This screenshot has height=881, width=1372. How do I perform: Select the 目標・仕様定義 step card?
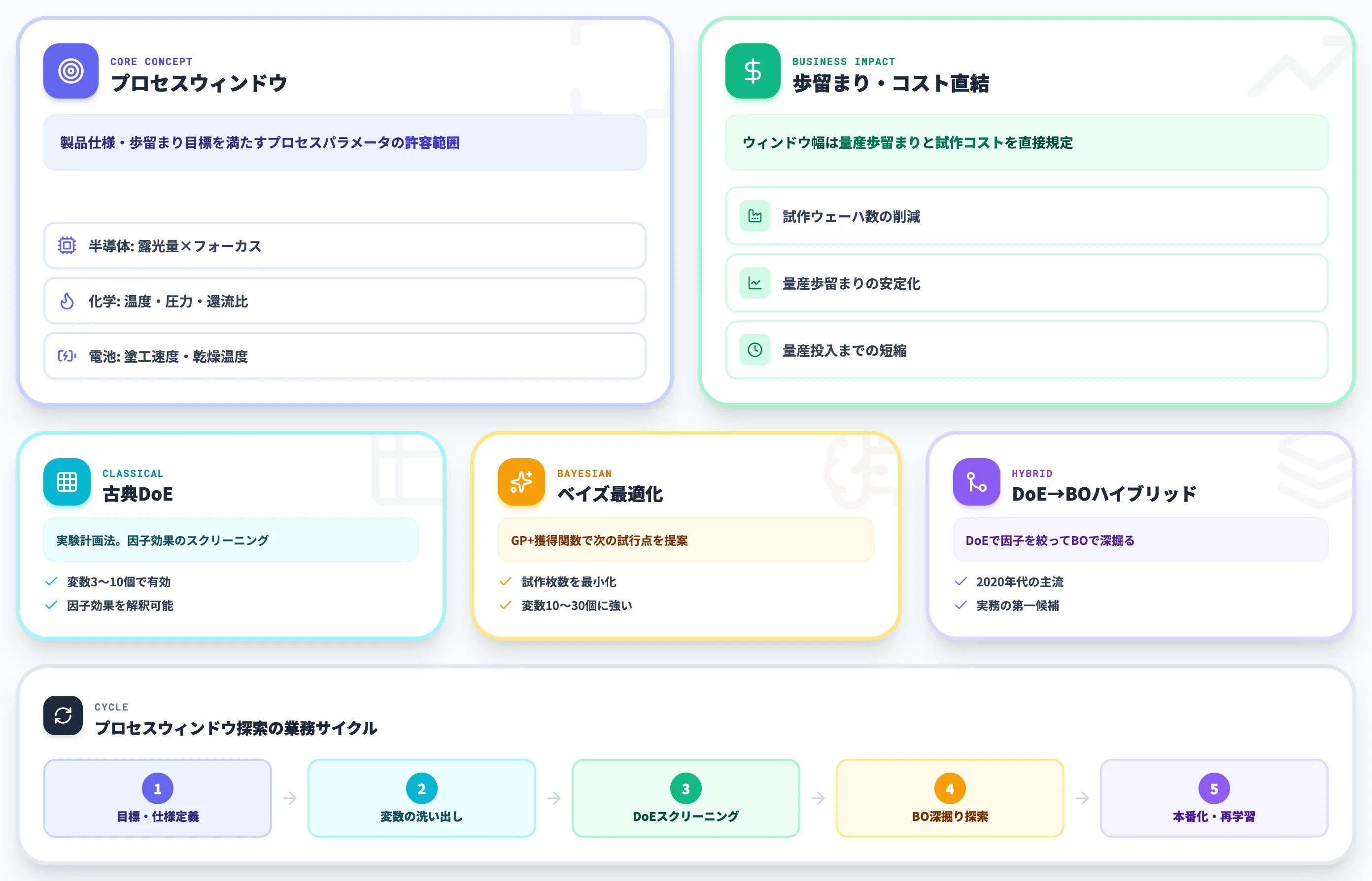[157, 798]
